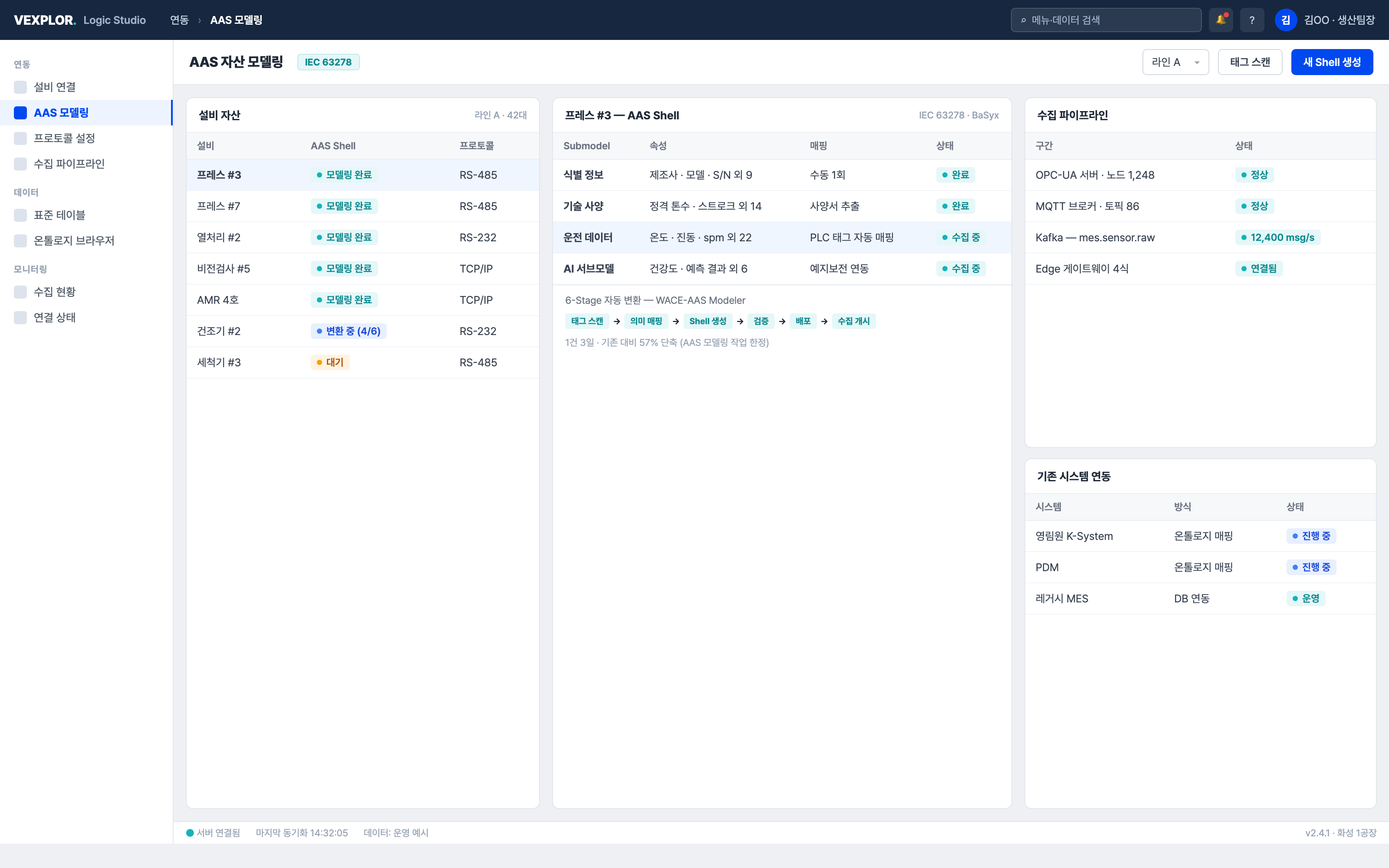Click the 연동 breadcrumb link
Screen dimensions: 1389x868
pyautogui.click(x=180, y=20)
